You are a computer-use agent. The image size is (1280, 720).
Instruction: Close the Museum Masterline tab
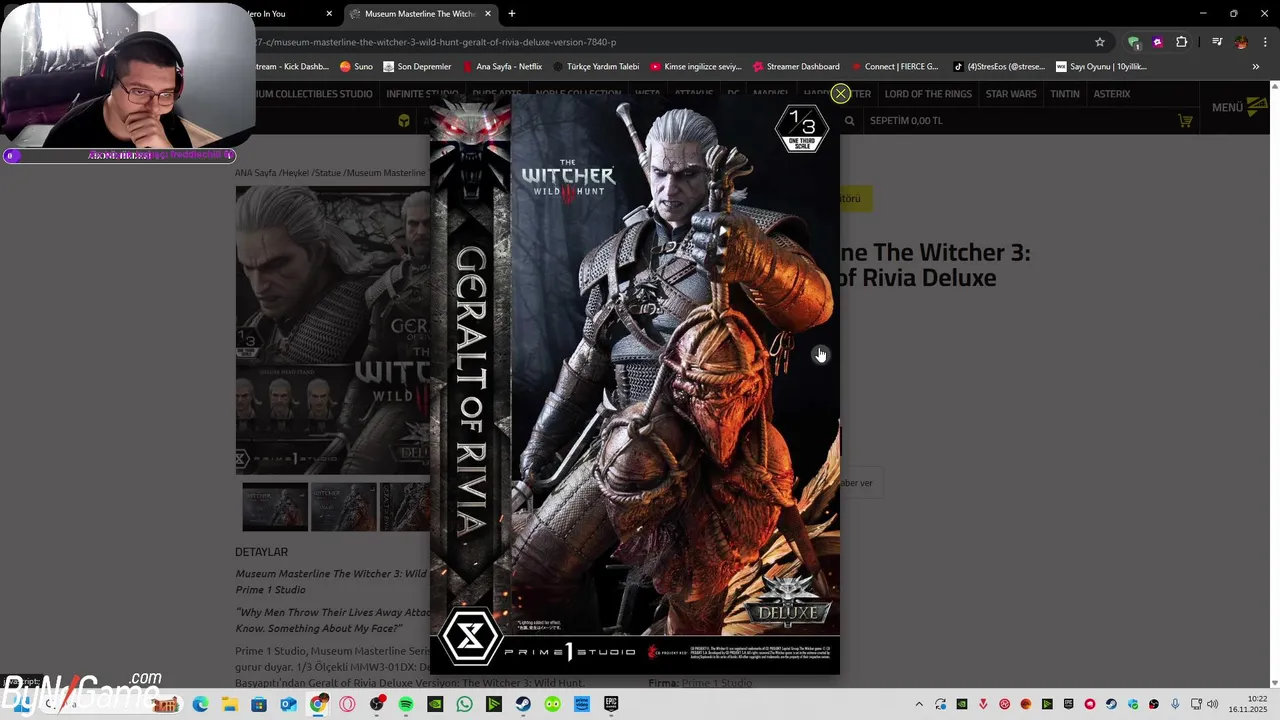coord(488,14)
